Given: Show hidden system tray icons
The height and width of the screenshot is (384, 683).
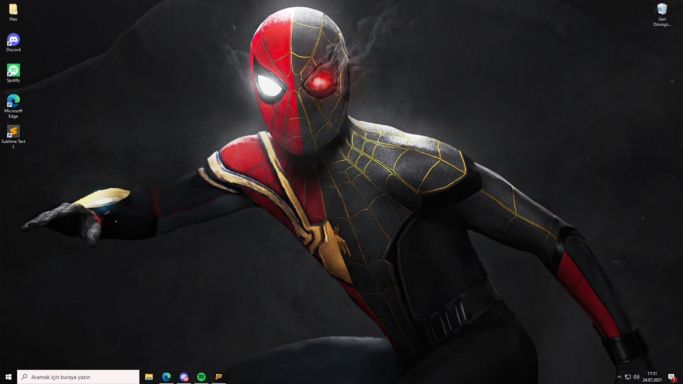Looking at the screenshot, I should pyautogui.click(x=619, y=377).
